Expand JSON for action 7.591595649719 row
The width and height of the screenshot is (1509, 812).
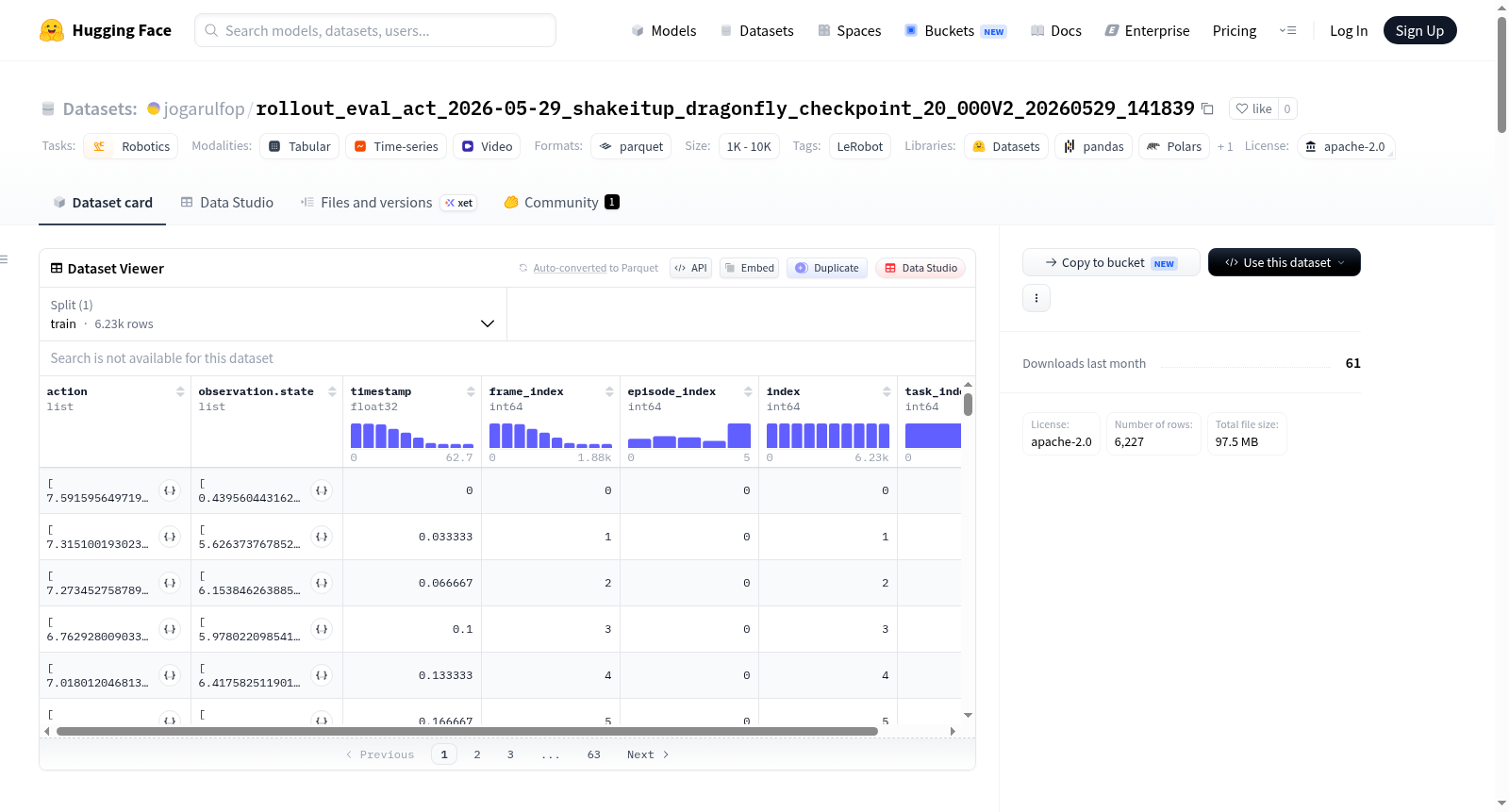170,490
